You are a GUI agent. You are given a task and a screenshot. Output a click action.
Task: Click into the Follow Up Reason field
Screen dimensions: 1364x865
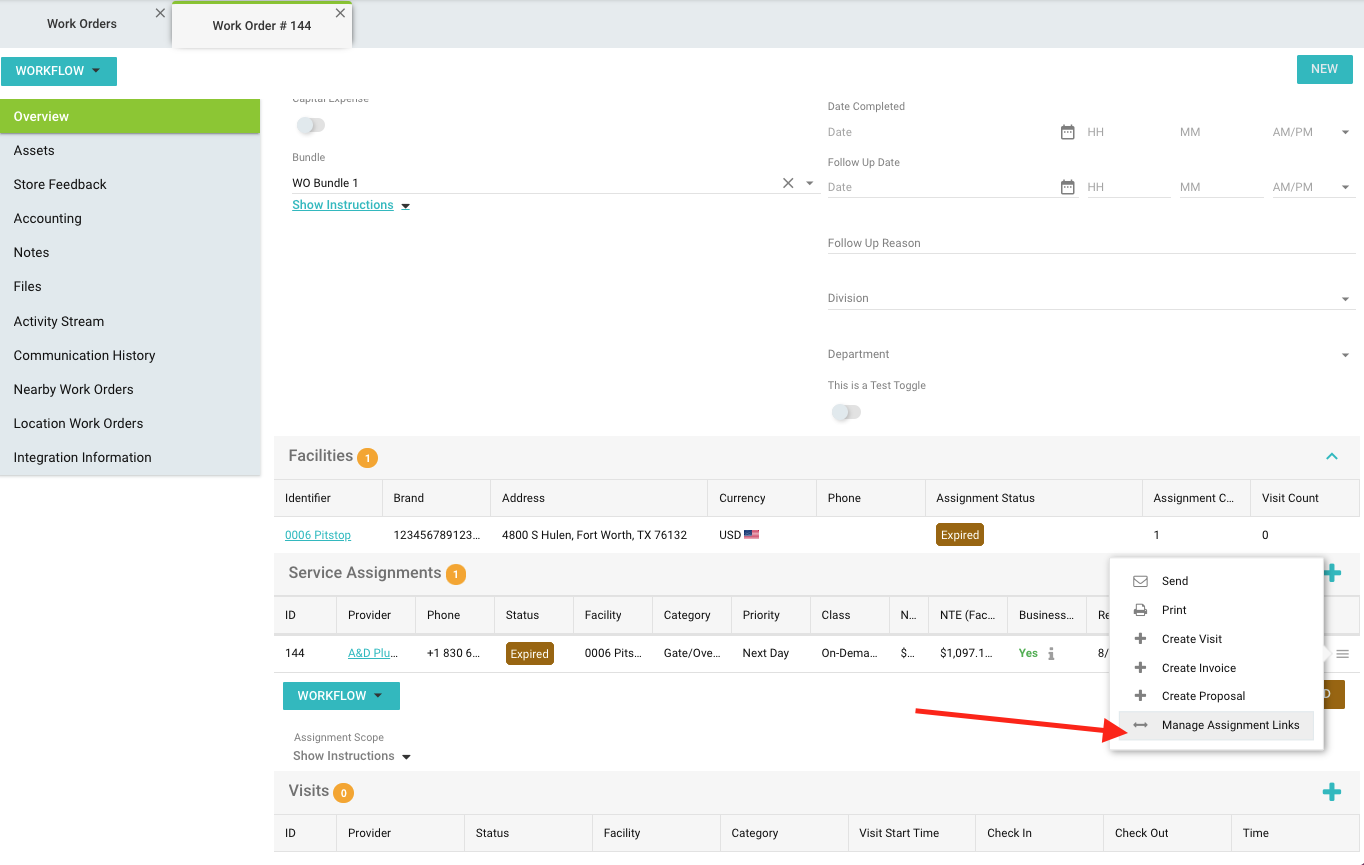[1090, 243]
